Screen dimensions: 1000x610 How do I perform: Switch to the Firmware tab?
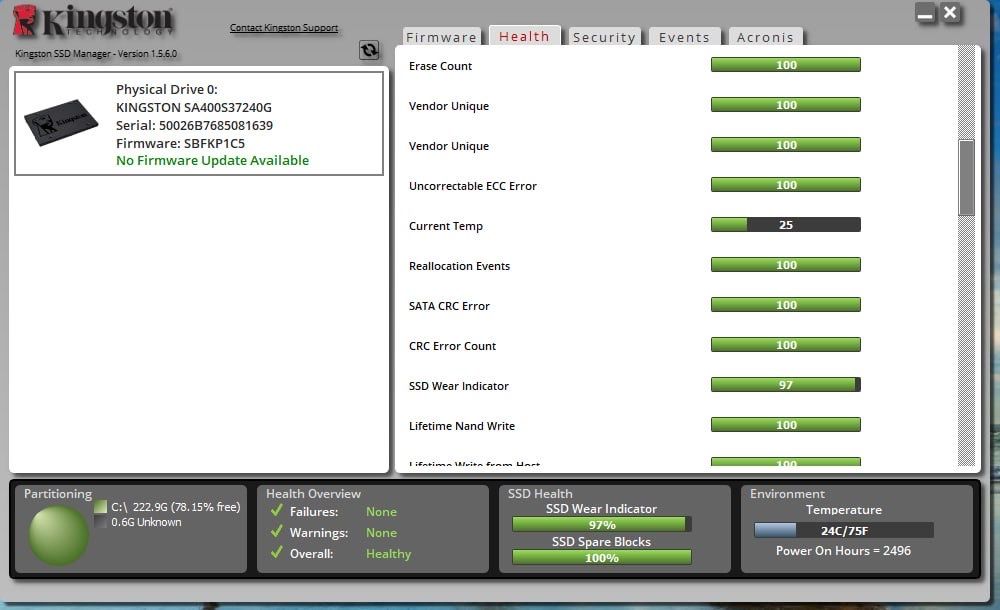[441, 37]
